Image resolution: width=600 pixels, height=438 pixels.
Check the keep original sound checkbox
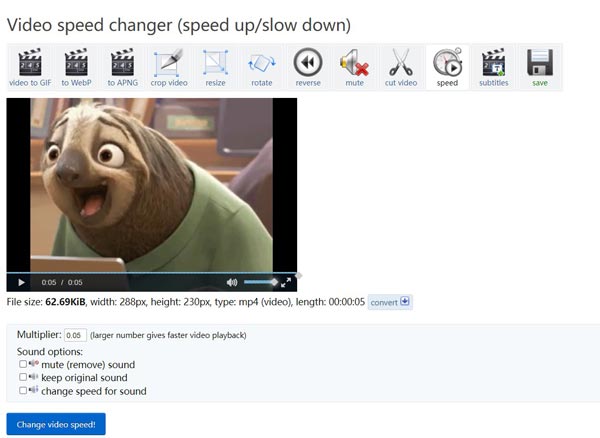pyautogui.click(x=23, y=377)
